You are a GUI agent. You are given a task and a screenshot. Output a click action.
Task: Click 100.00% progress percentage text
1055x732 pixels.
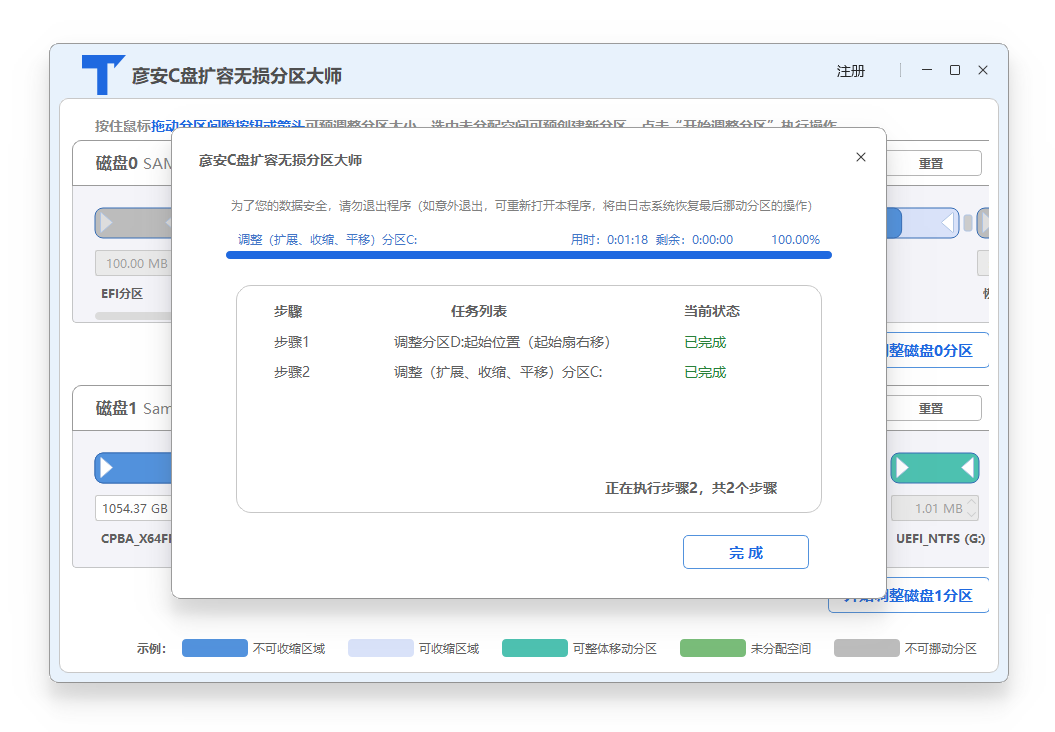[795, 240]
